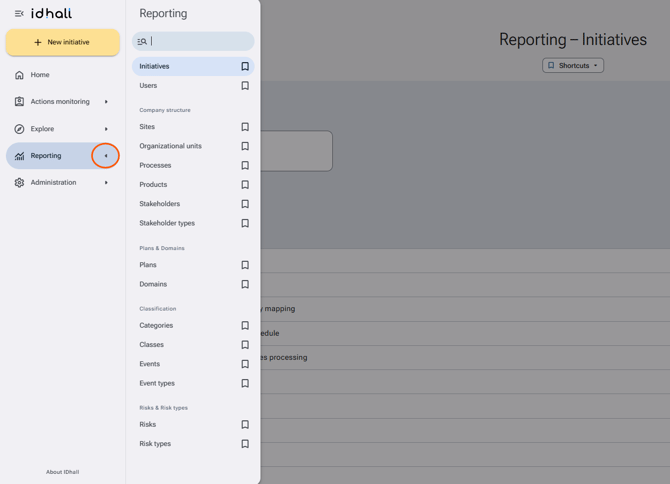Bookmark the Categories report
The height and width of the screenshot is (484, 670).
pyautogui.click(x=245, y=326)
